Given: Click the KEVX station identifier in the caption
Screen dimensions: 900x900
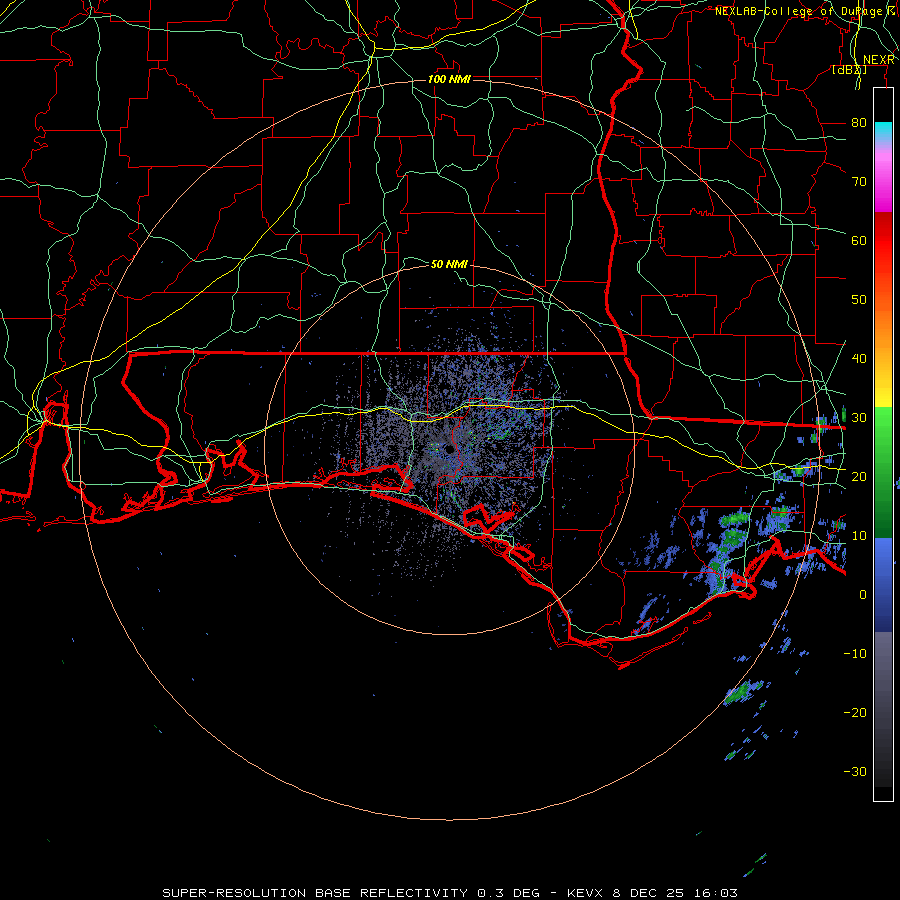Looking at the screenshot, I should 585,893.
